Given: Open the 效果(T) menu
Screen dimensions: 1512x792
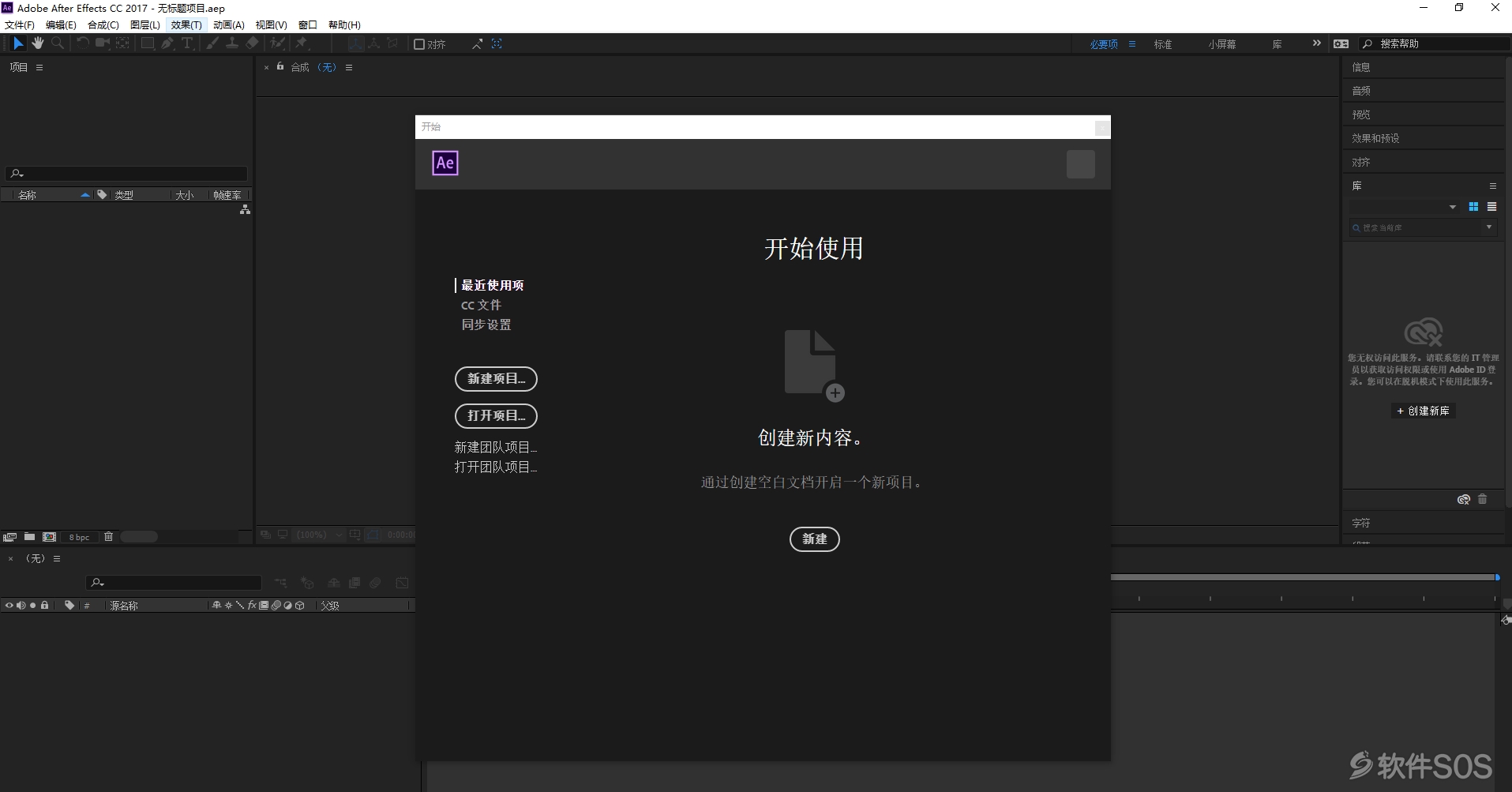Looking at the screenshot, I should click(x=186, y=25).
